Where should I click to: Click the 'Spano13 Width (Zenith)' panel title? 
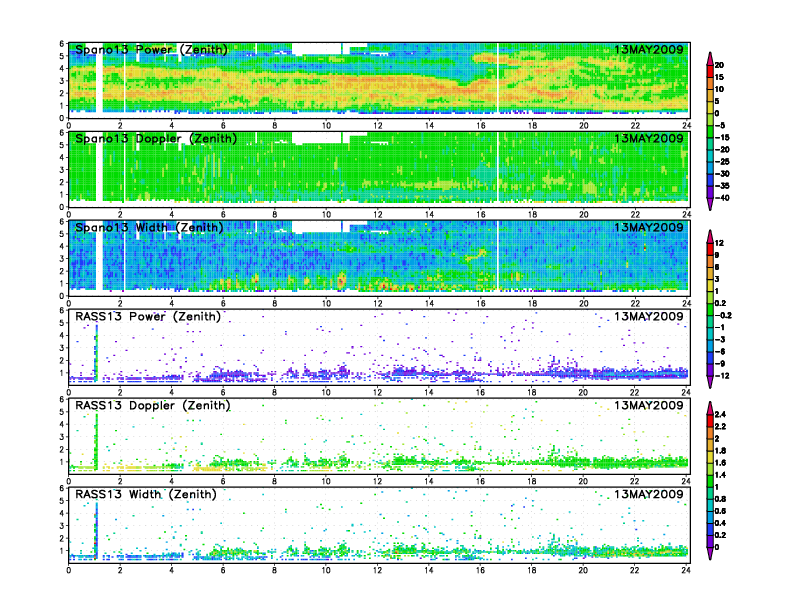(x=149, y=227)
